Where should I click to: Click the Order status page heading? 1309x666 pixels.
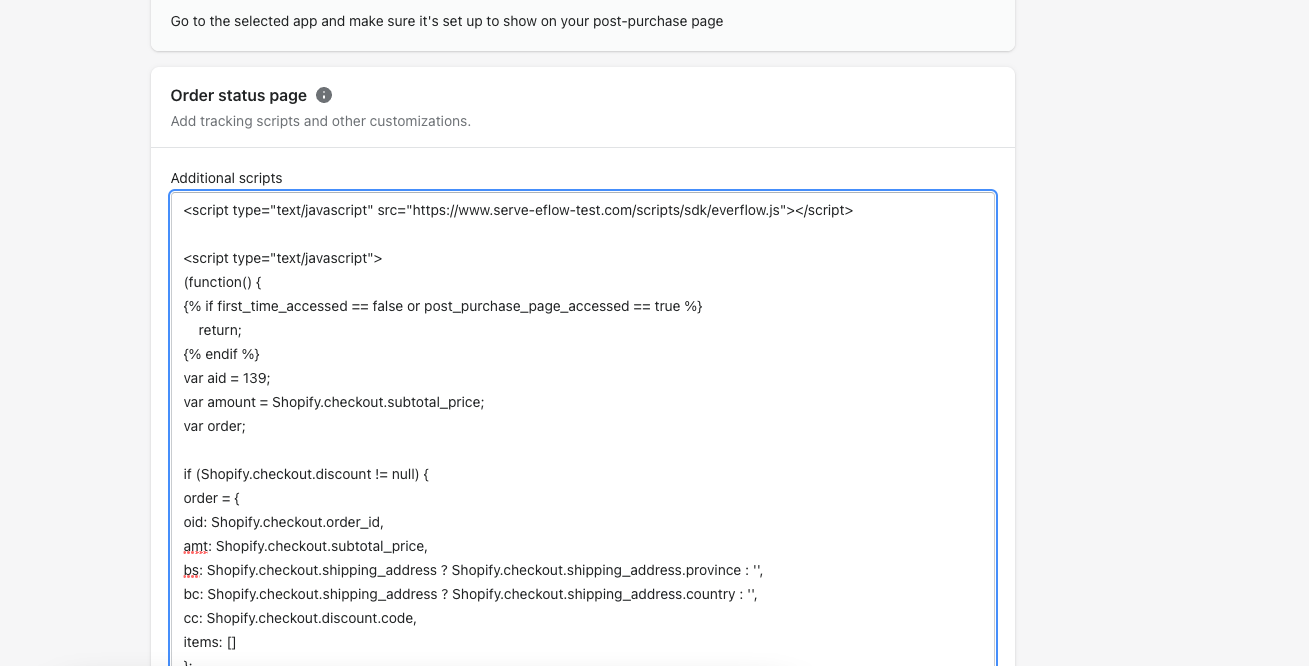(x=238, y=95)
